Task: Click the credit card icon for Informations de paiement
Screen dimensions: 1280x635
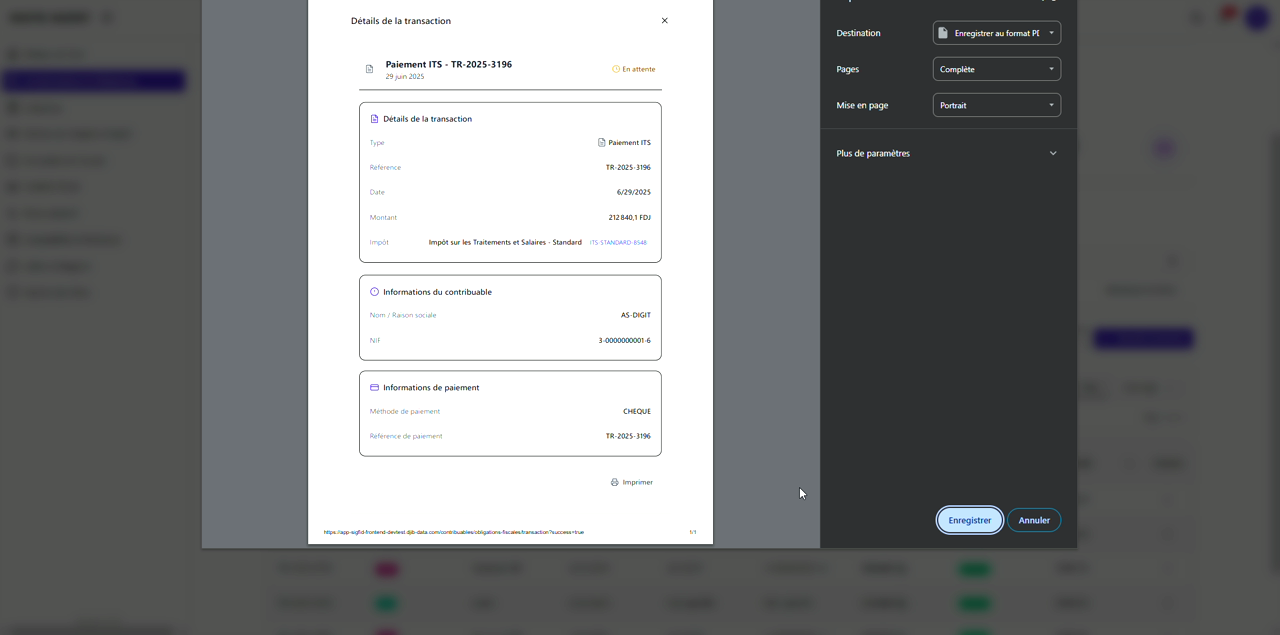Action: (375, 387)
